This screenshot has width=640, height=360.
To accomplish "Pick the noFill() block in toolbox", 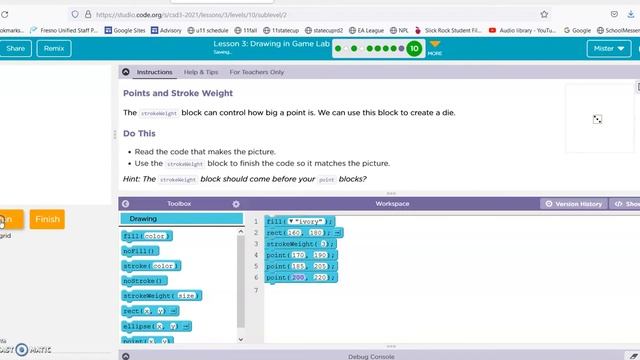I will [140, 251].
